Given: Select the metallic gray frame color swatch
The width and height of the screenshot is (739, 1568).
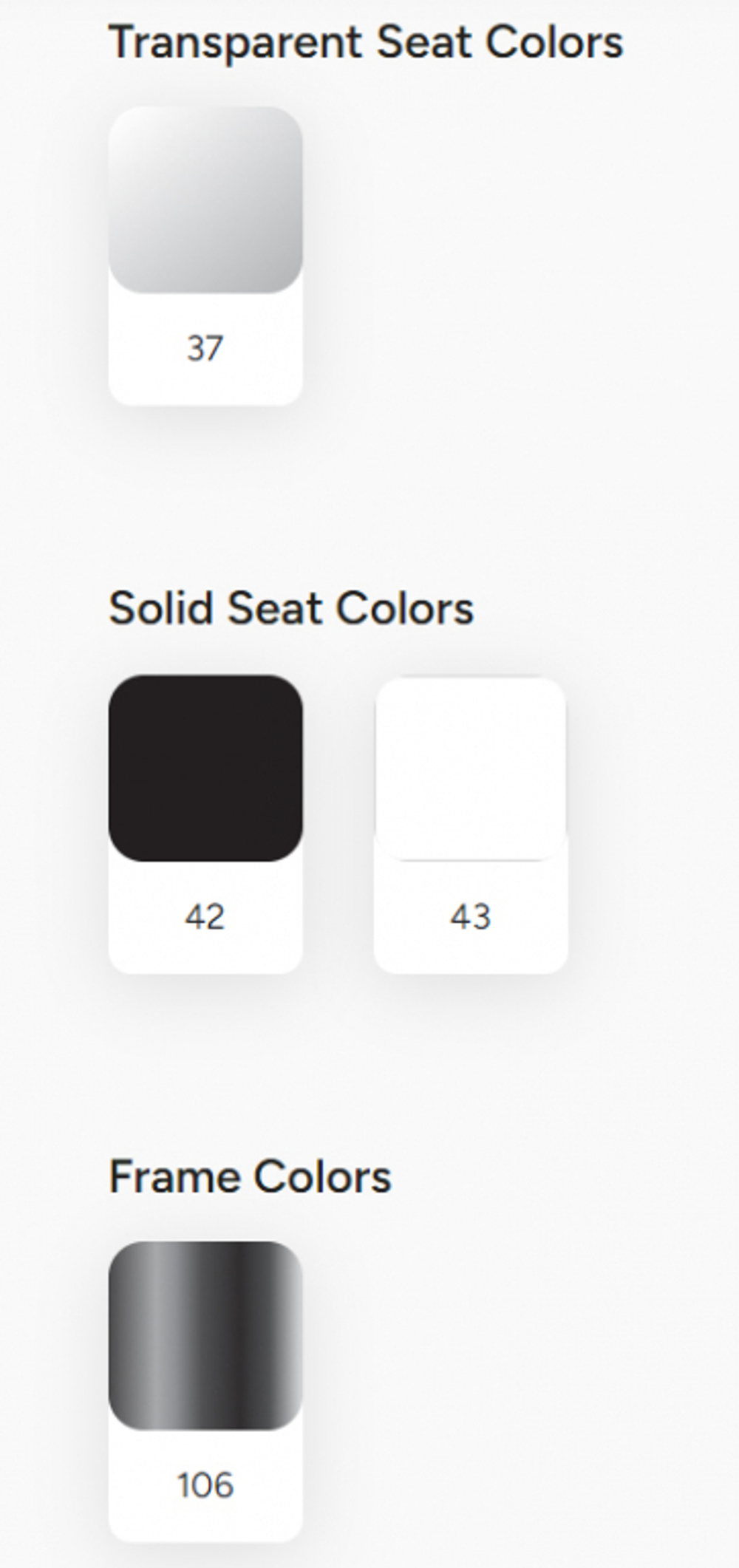Looking at the screenshot, I should pyautogui.click(x=205, y=1335).
